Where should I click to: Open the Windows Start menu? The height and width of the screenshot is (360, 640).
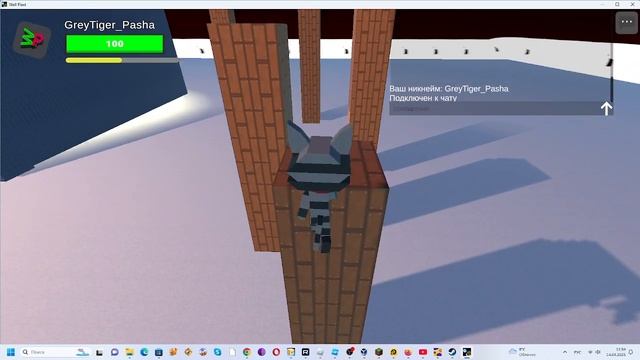click(11, 352)
